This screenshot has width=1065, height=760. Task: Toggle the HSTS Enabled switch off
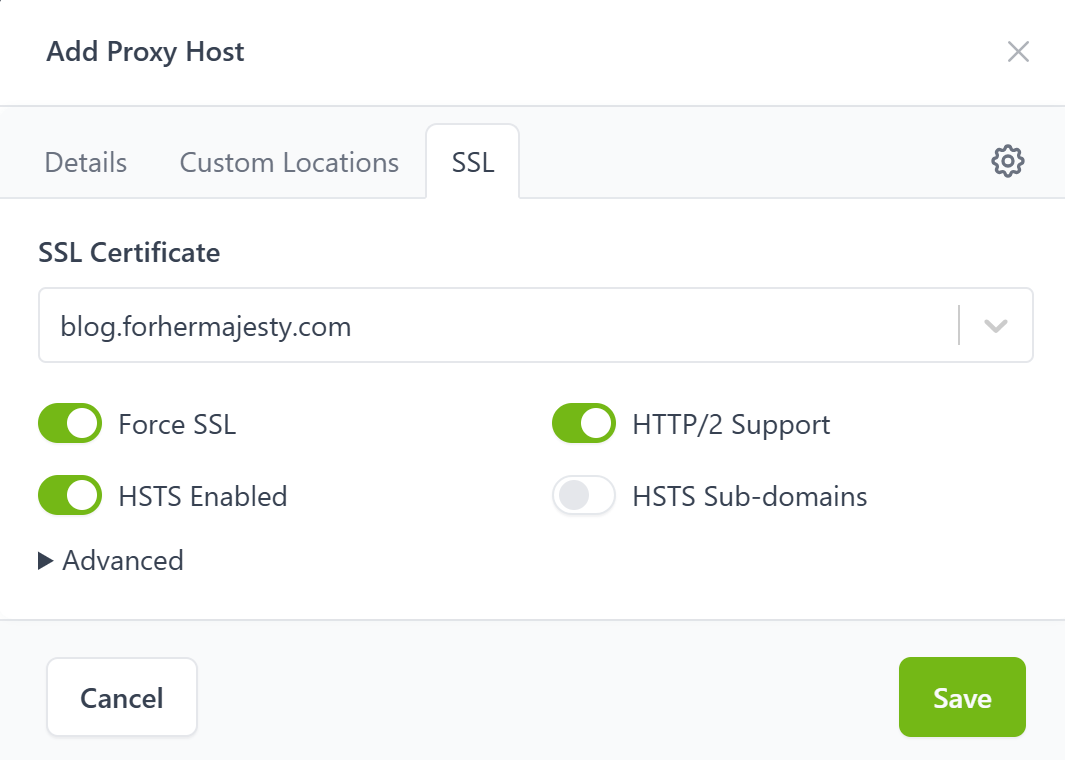(70, 496)
